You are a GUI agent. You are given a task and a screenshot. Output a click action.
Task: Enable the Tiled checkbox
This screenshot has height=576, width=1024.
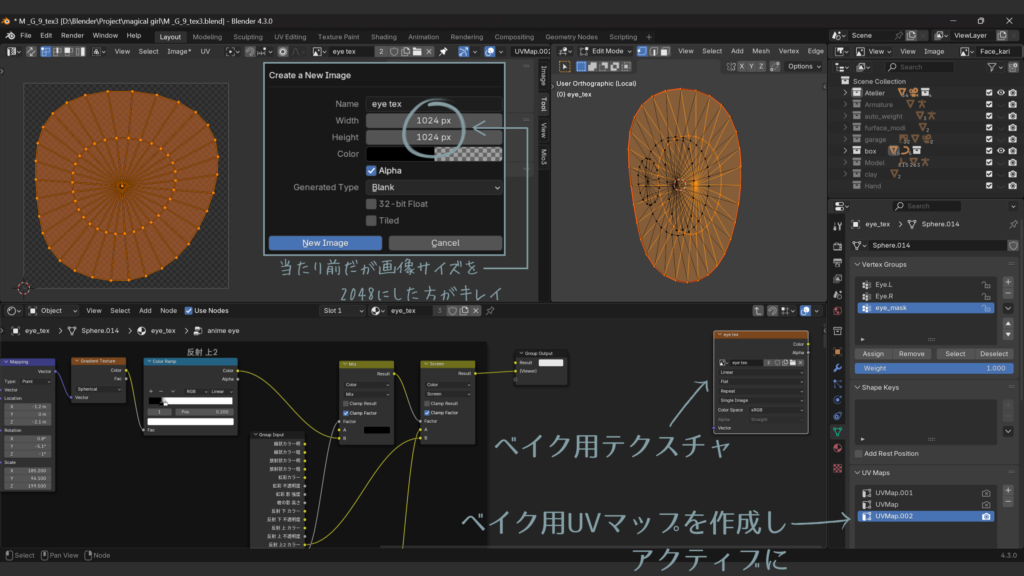(372, 220)
